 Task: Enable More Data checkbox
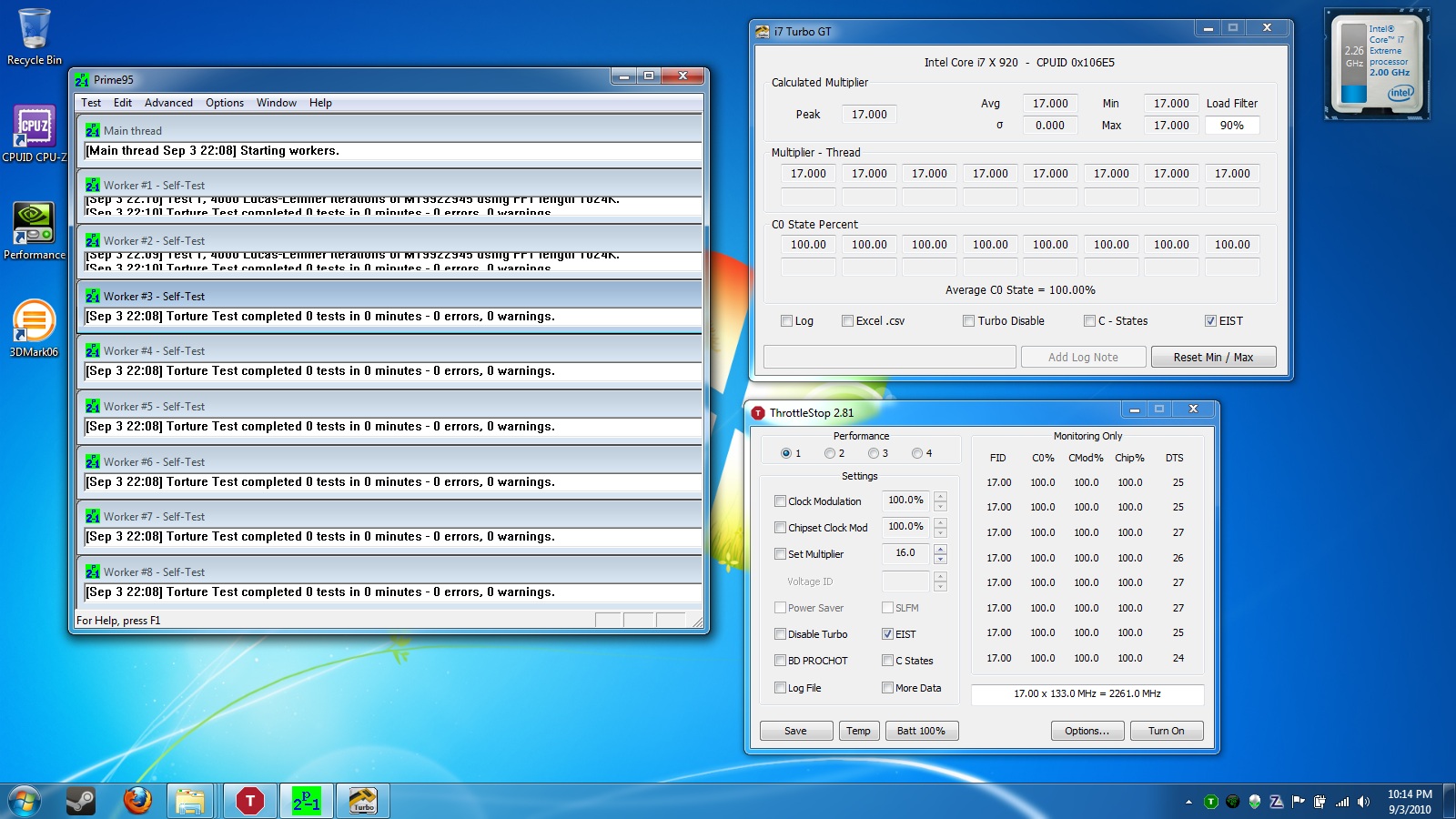coord(887,687)
